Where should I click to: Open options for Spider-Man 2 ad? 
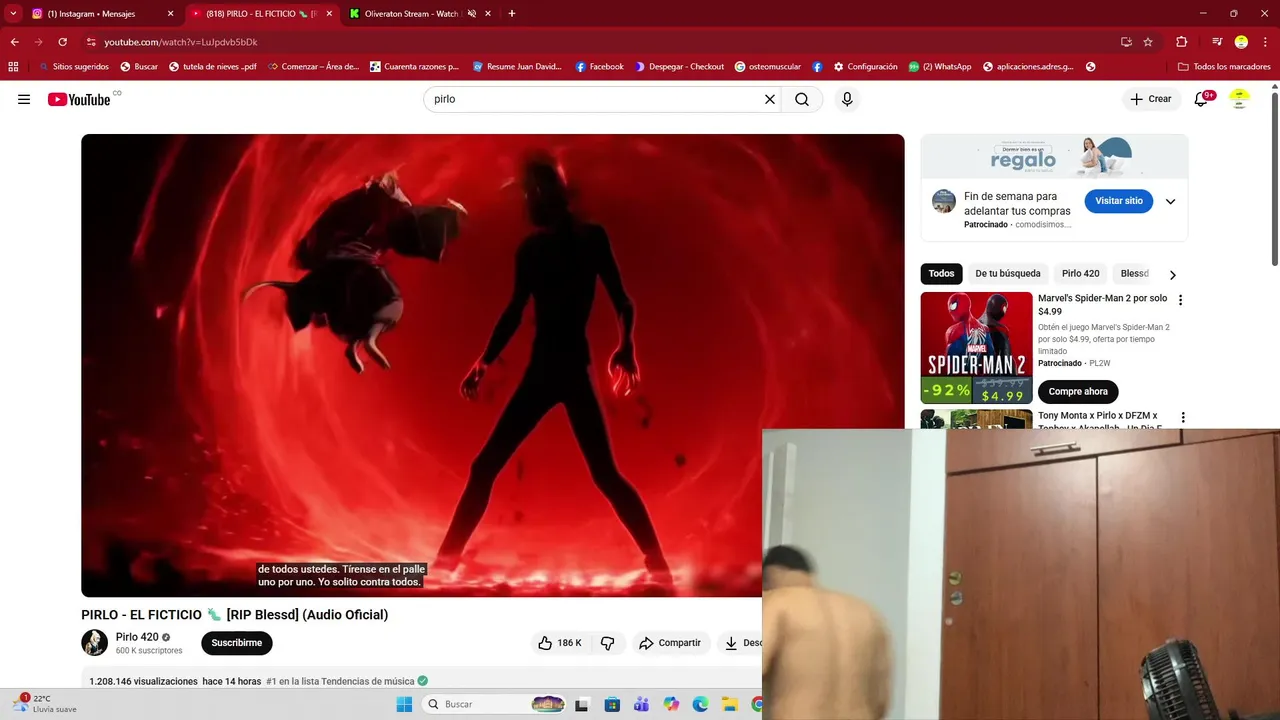click(1180, 300)
